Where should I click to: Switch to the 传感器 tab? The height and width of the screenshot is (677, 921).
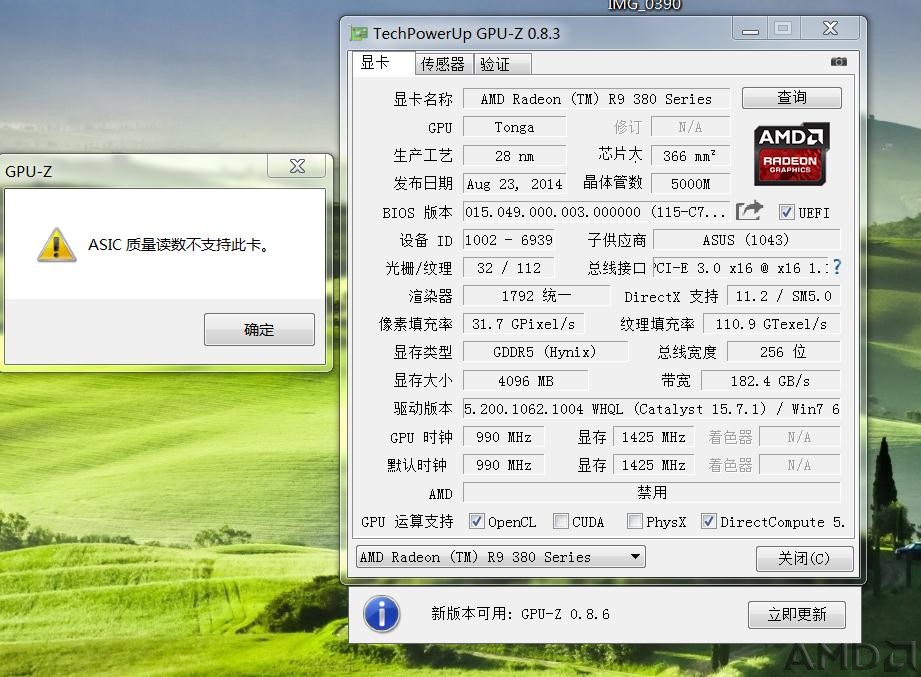pos(443,64)
